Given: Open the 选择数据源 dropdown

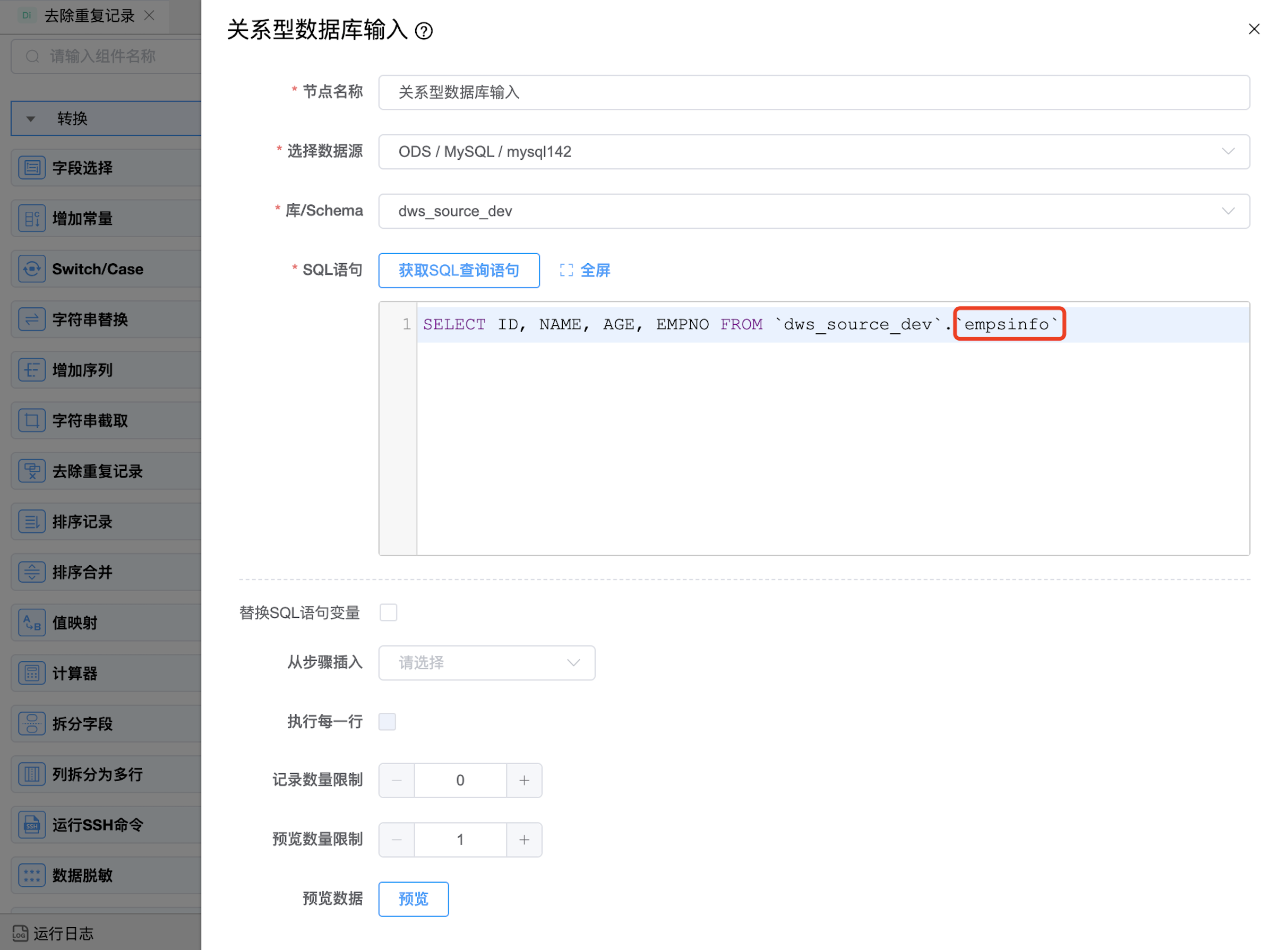Looking at the screenshot, I should 813,152.
